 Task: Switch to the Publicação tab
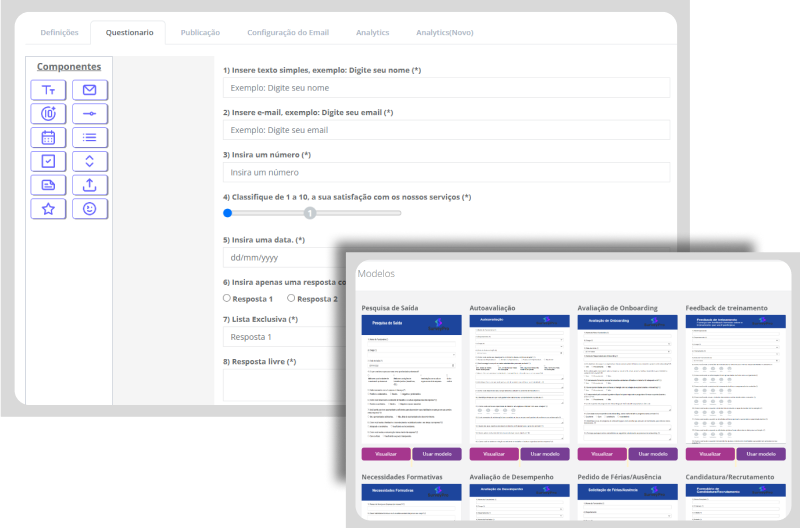tap(200, 32)
